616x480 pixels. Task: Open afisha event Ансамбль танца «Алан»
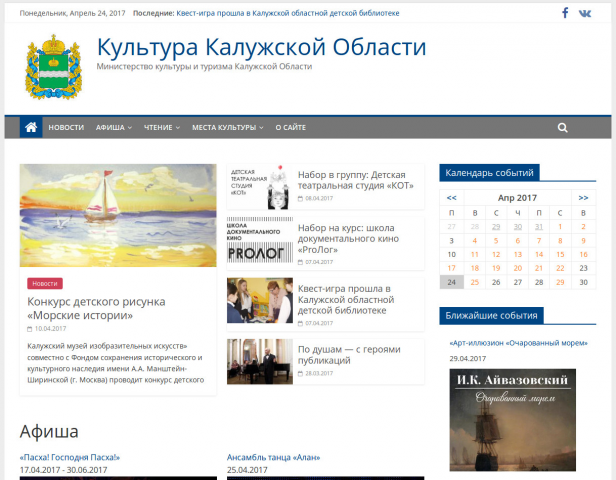(273, 457)
